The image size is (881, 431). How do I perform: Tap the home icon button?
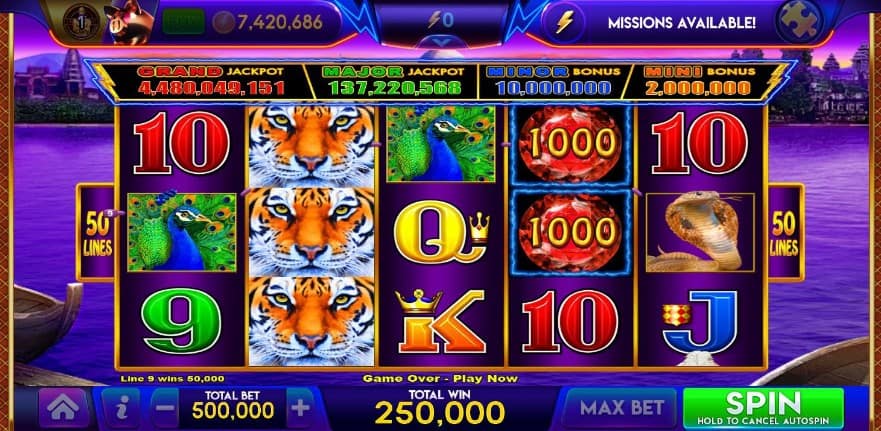click(64, 408)
